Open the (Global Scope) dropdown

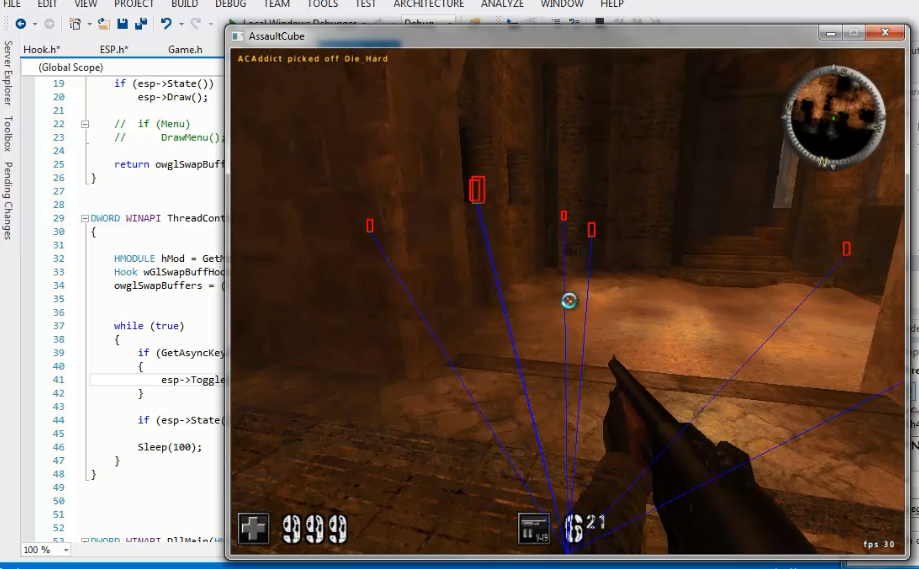click(123, 67)
